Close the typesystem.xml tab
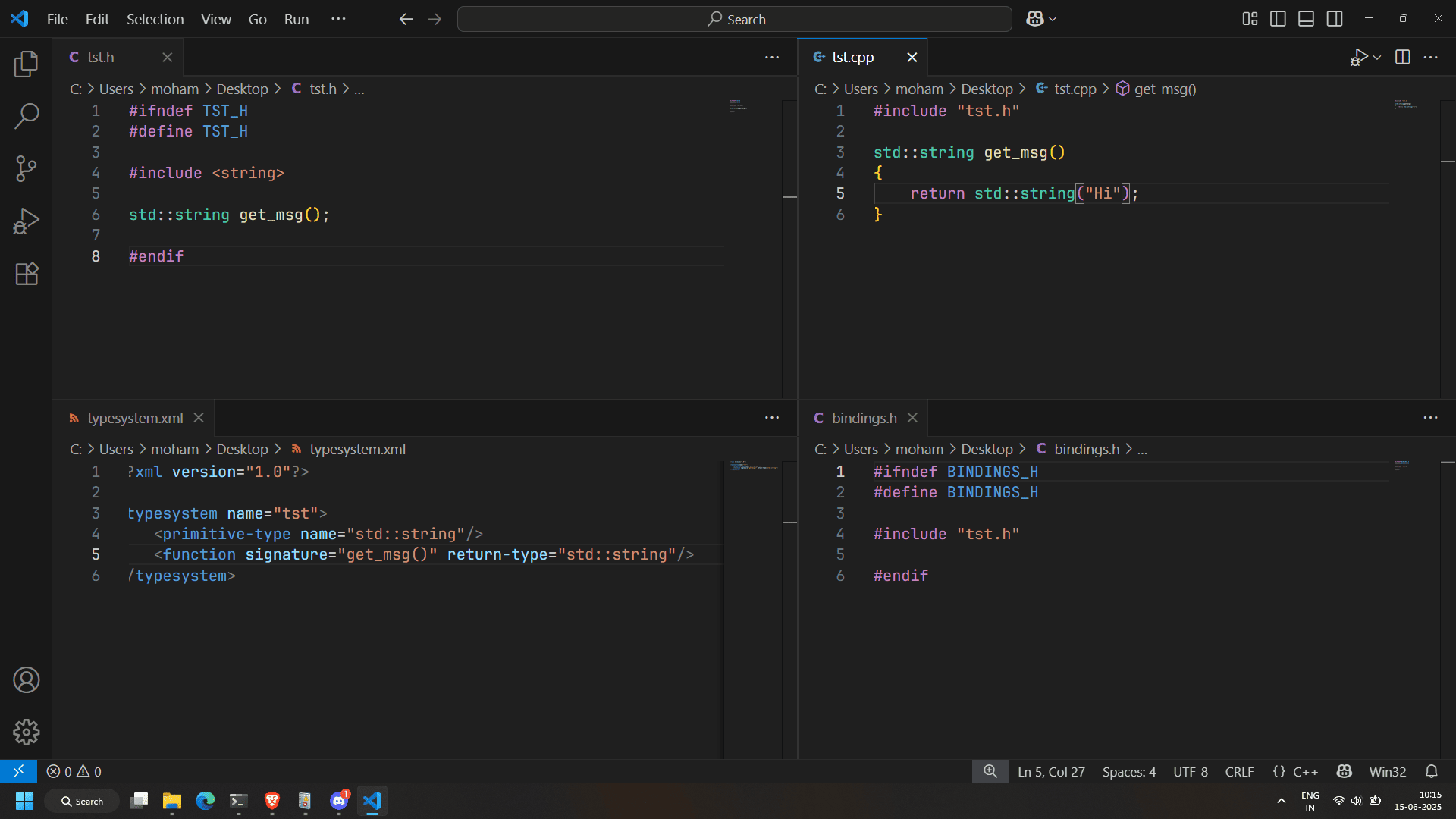 coord(199,418)
